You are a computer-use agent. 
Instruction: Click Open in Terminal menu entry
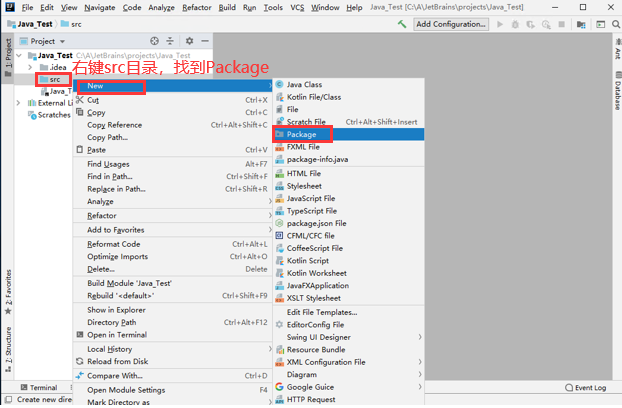(x=173, y=335)
